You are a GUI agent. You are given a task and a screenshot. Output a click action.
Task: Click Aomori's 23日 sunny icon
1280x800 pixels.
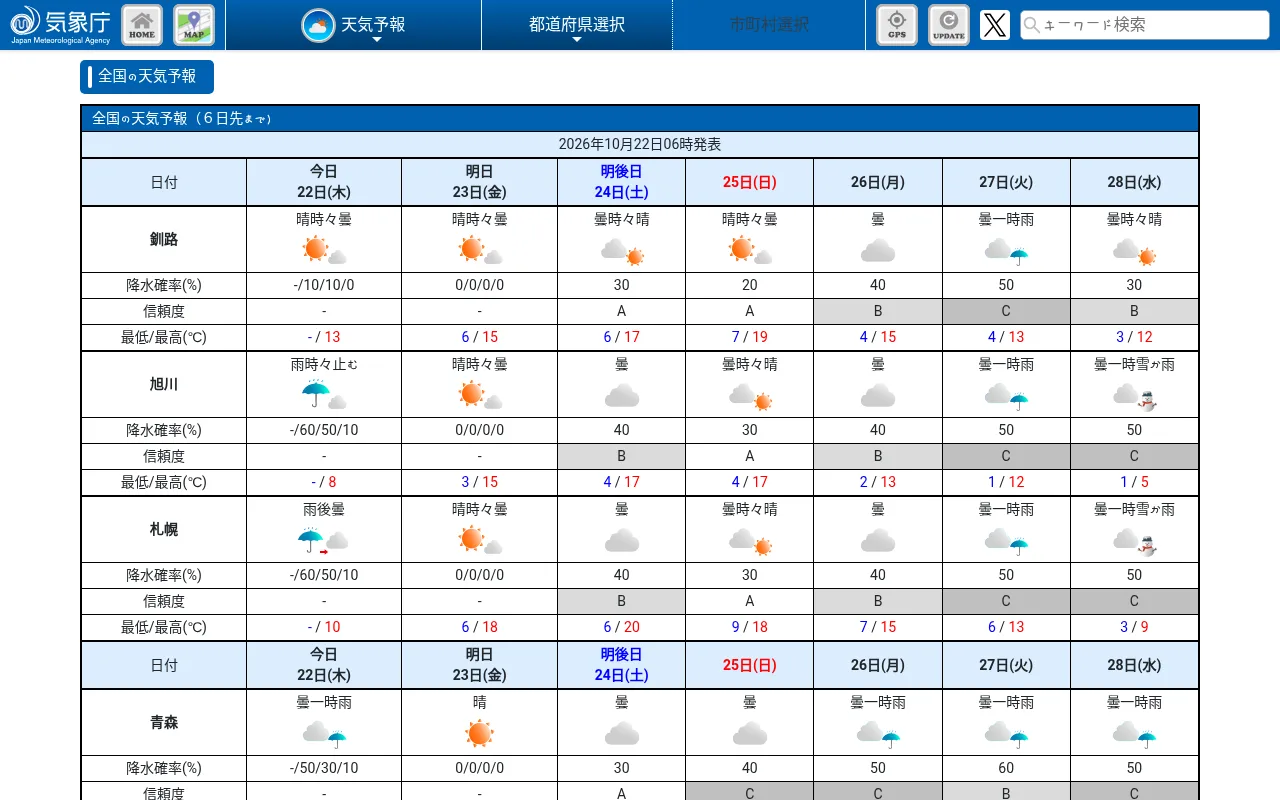coord(480,733)
